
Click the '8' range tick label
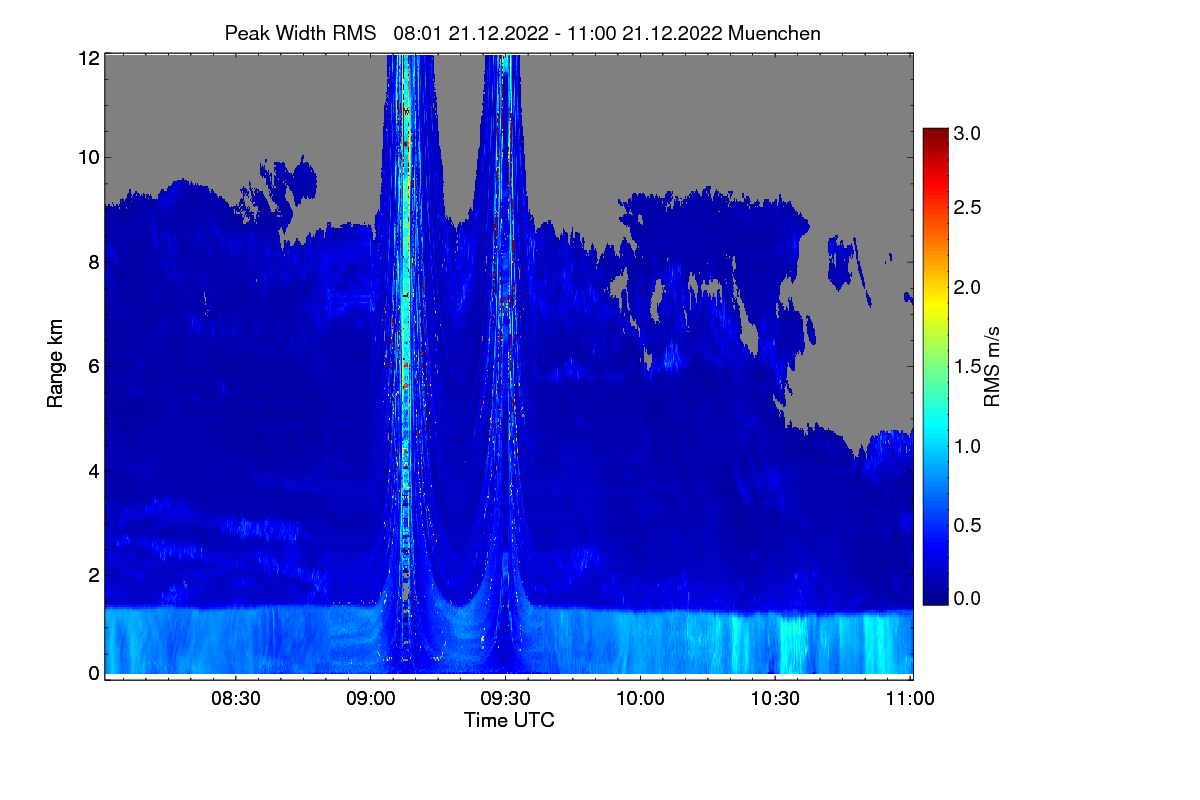93,262
